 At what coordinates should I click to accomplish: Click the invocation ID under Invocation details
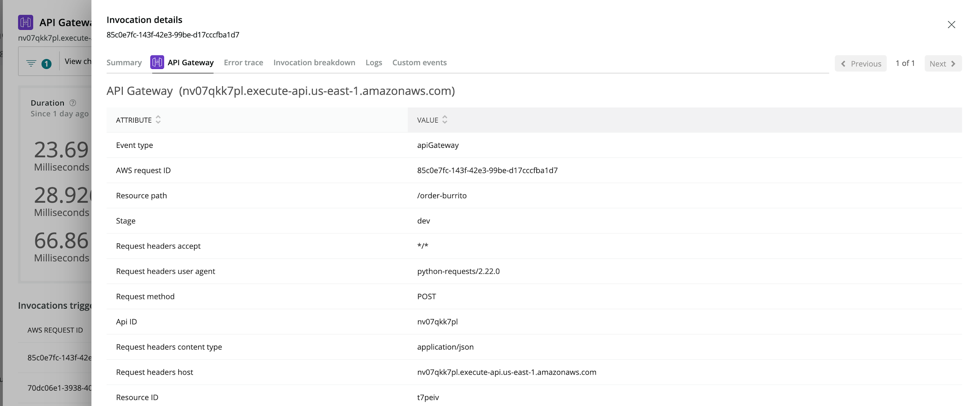[x=173, y=35]
